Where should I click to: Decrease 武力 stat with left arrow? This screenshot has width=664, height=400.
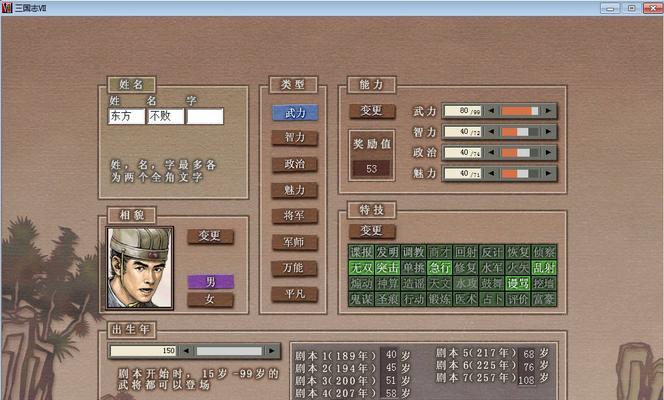pos(491,111)
